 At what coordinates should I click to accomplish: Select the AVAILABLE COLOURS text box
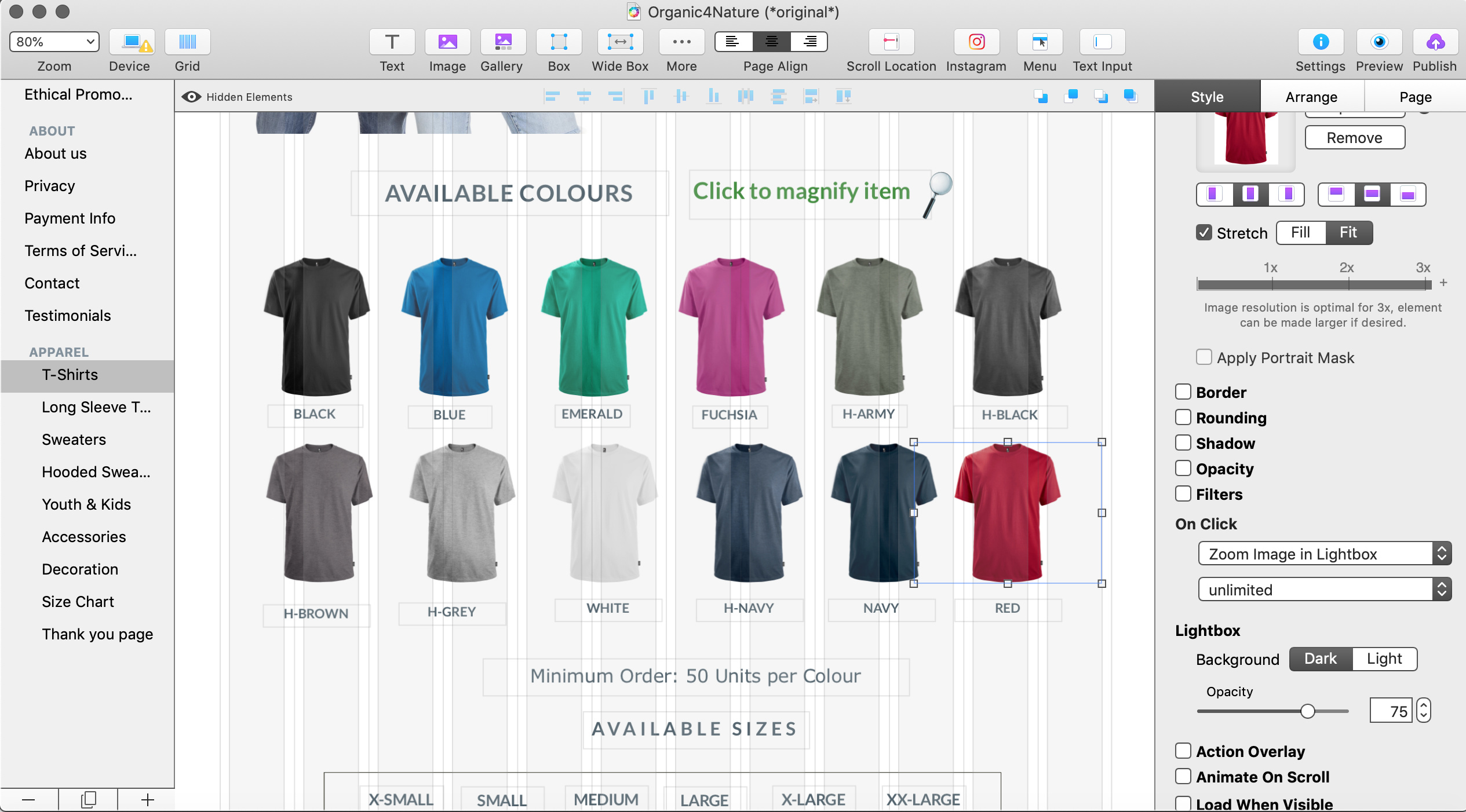pyautogui.click(x=509, y=193)
